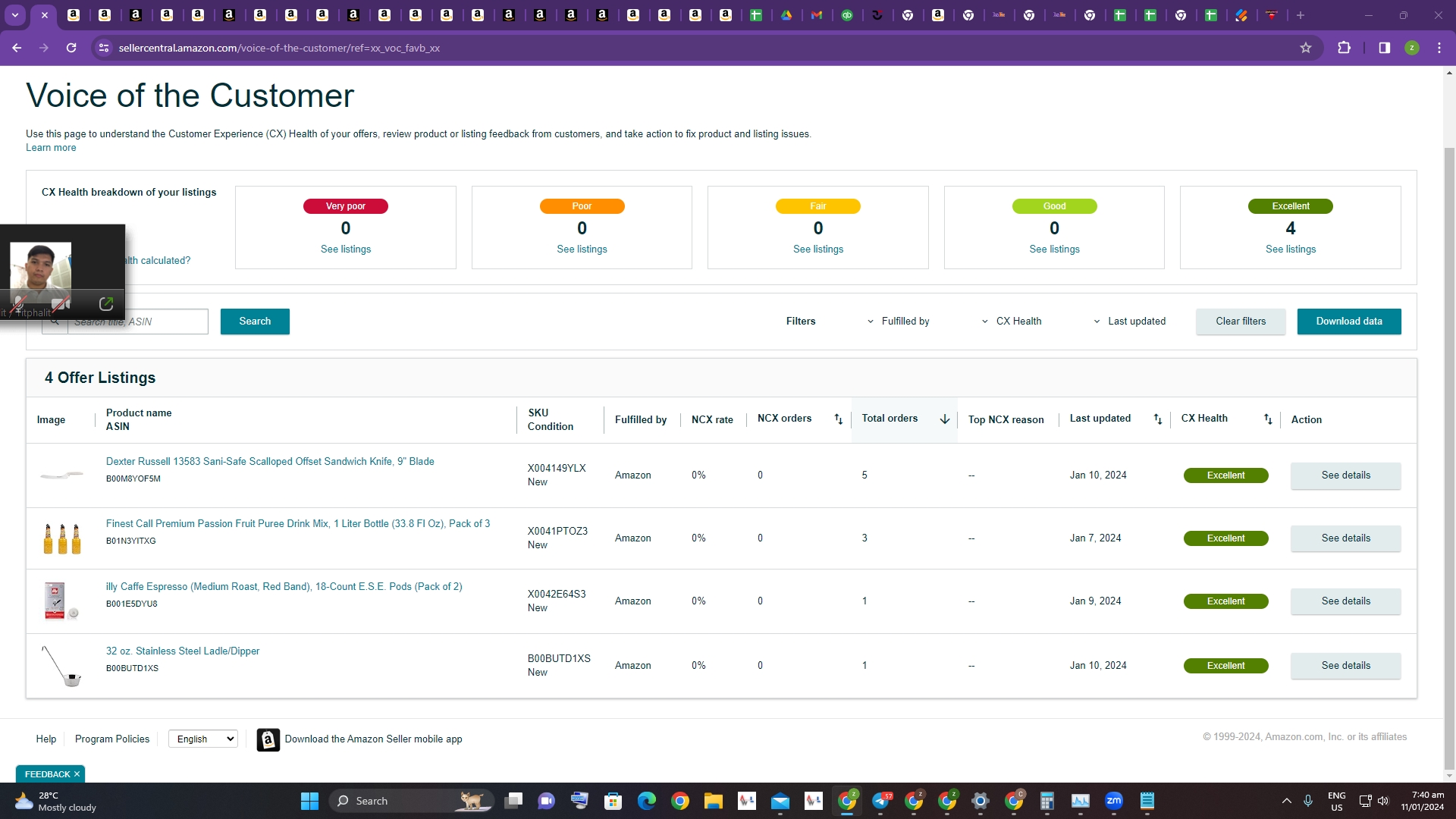Open the tab search dropdown
Screen dimensions: 1456x819
pyautogui.click(x=15, y=15)
